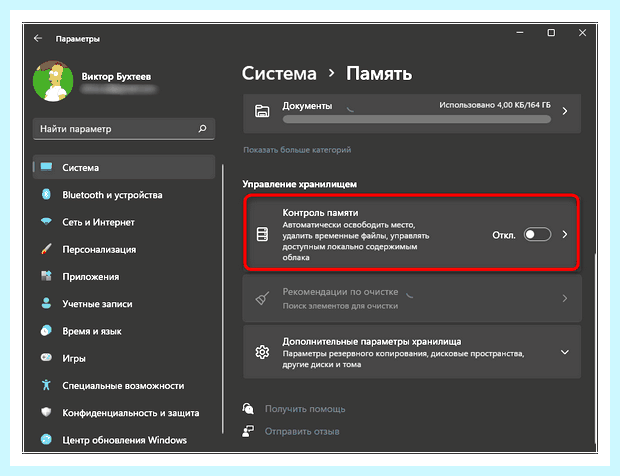Open Специальные возможности section
This screenshot has width=620, height=476.
(124, 385)
